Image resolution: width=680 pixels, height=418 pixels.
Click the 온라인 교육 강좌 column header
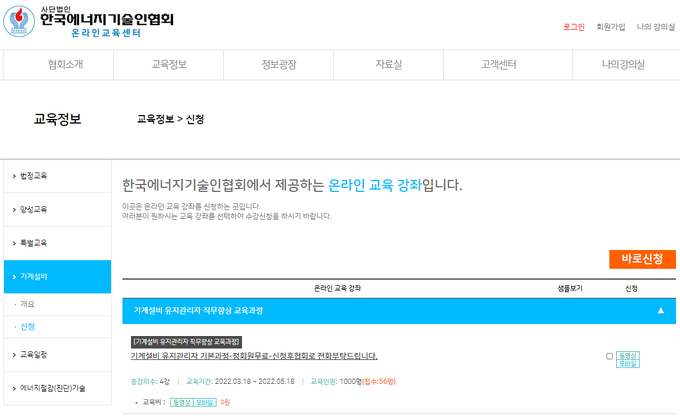tap(337, 288)
